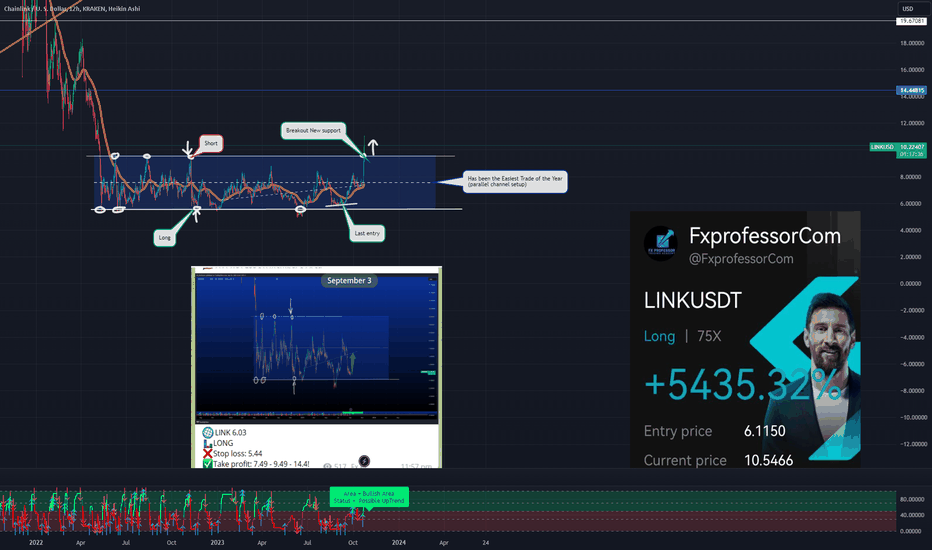
Task: Click the 10.22407 current price label
Action: point(911,147)
